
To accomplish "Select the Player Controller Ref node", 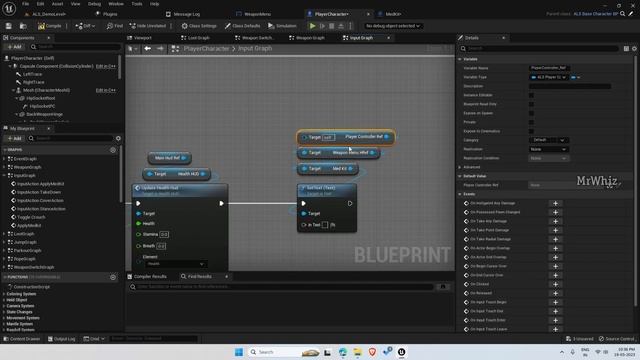I will [x=346, y=137].
